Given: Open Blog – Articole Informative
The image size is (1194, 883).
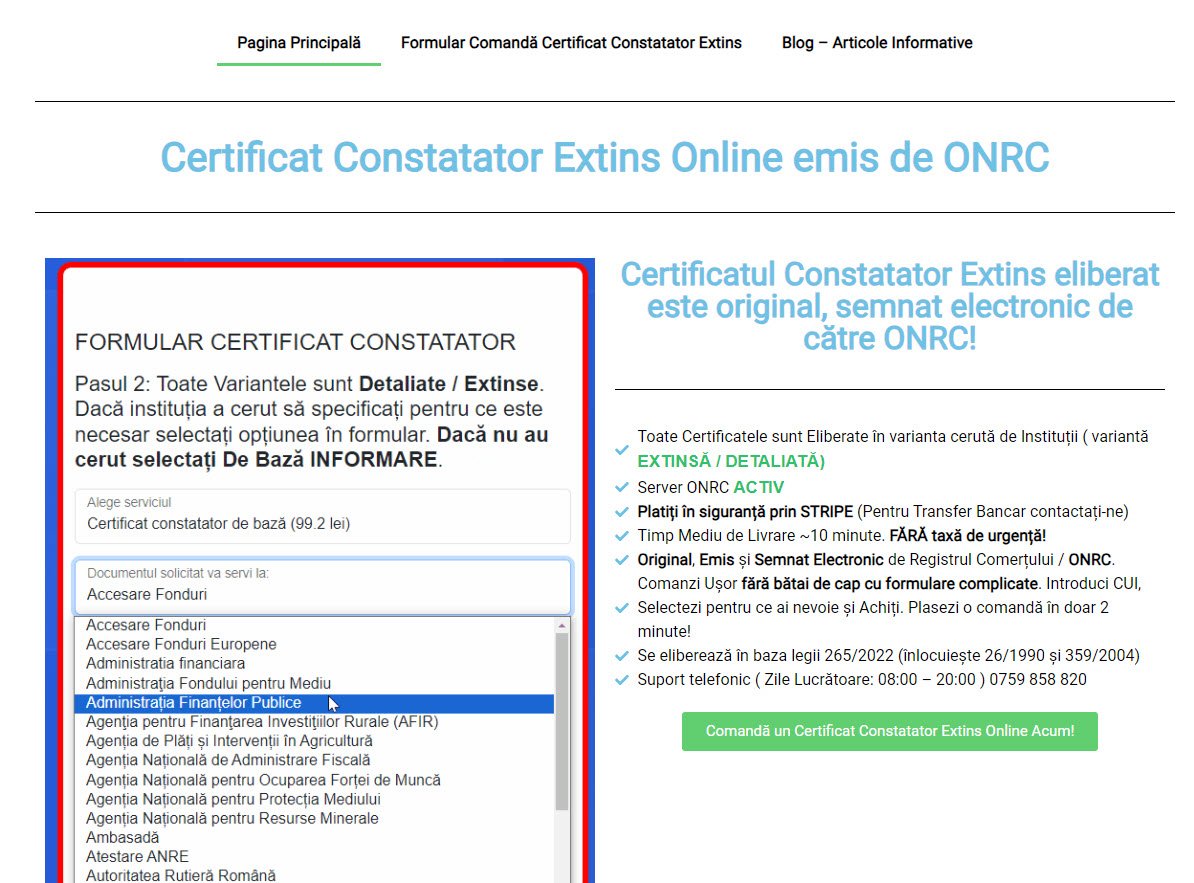Looking at the screenshot, I should (877, 43).
